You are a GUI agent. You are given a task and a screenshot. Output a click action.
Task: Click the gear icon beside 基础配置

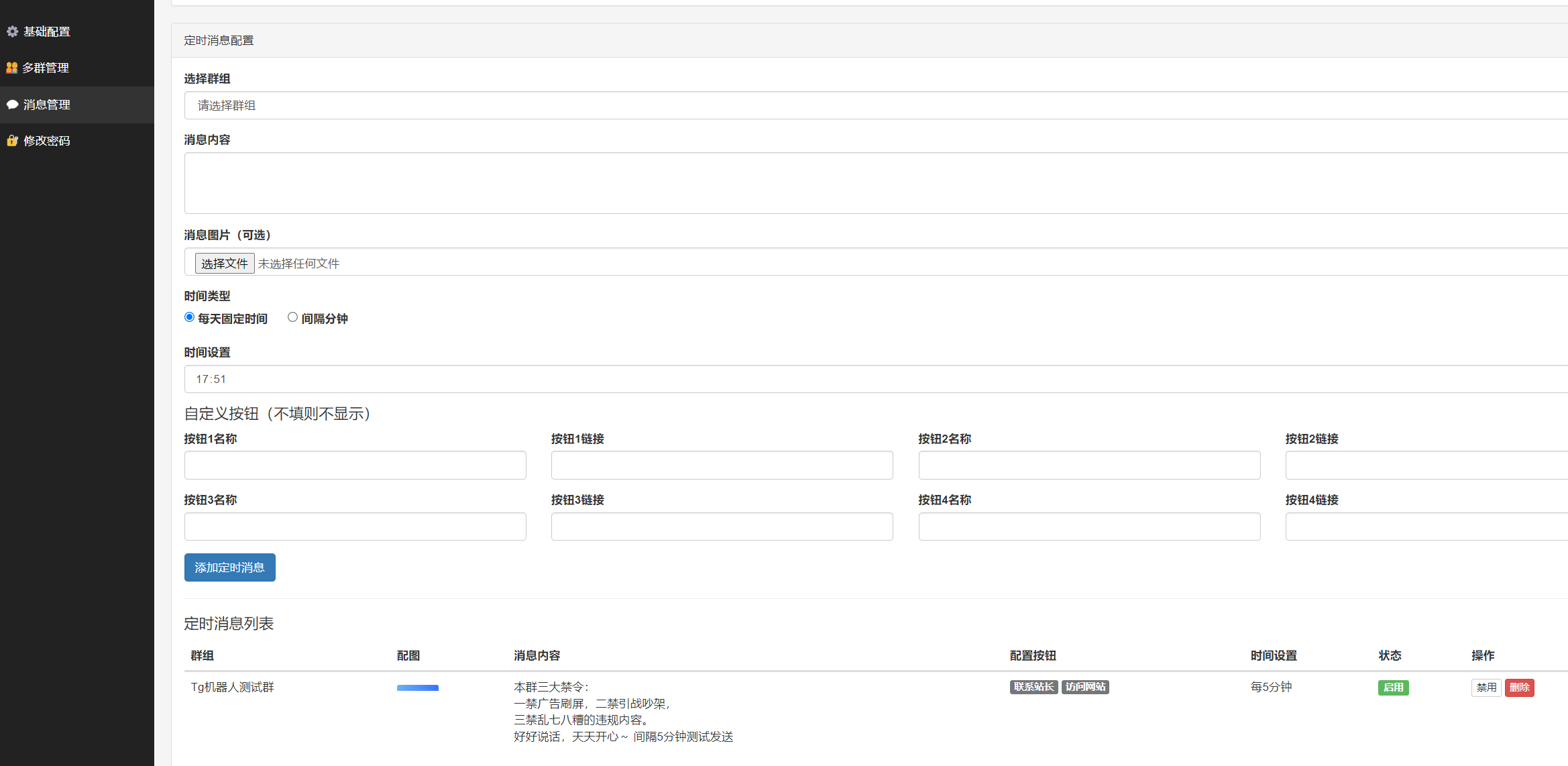pos(12,32)
